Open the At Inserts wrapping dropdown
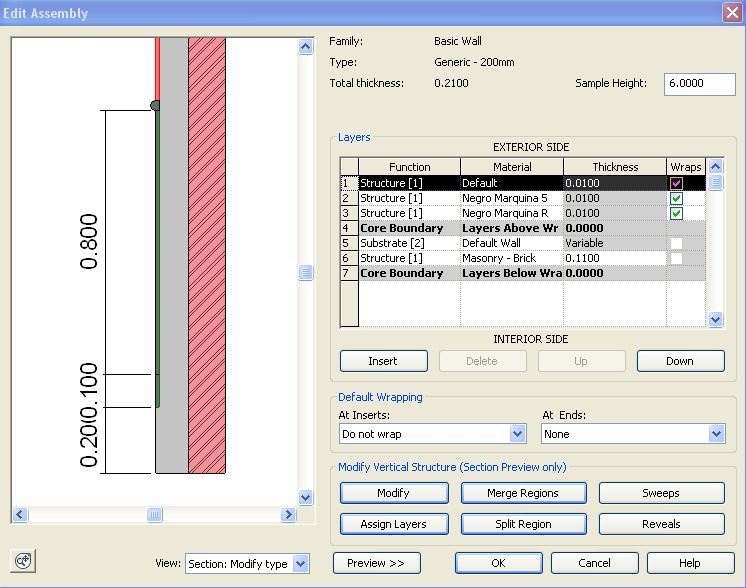Viewport: 746px width, 588px height. point(517,434)
